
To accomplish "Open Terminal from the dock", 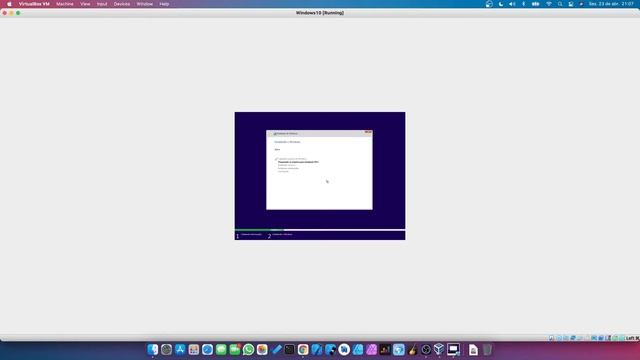I will [x=289, y=349].
